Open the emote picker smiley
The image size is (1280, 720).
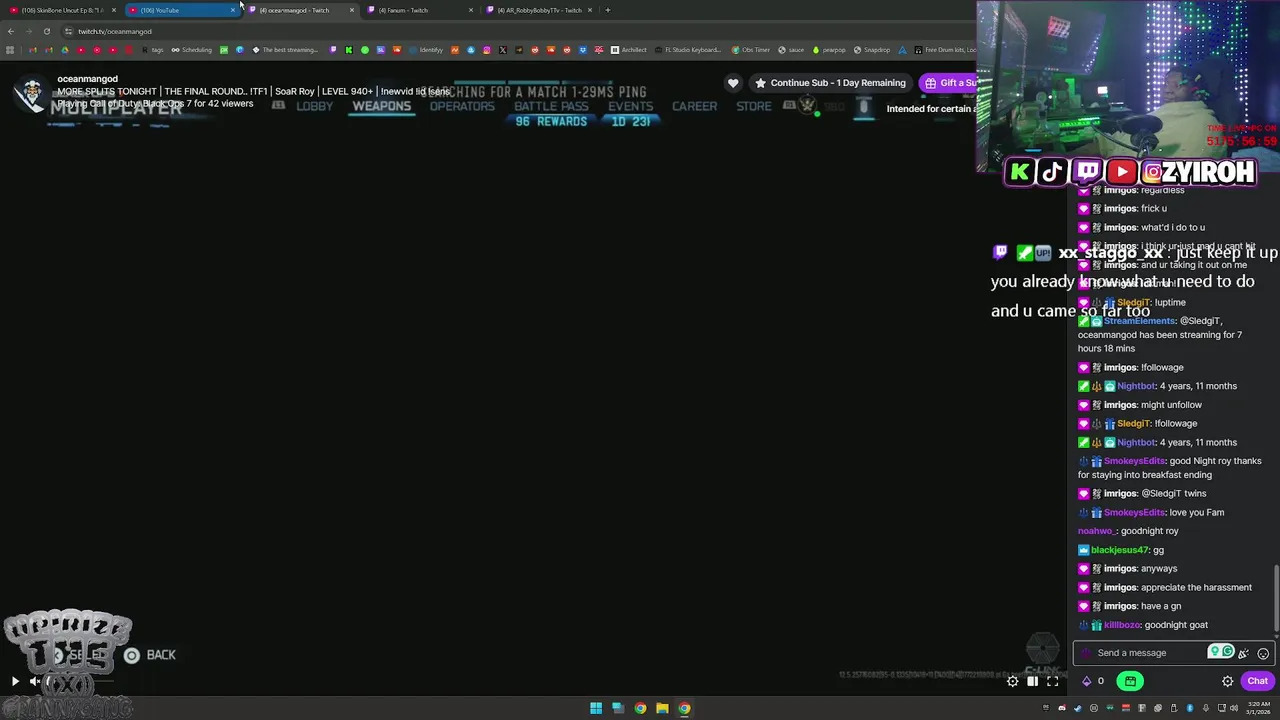pyautogui.click(x=1263, y=653)
